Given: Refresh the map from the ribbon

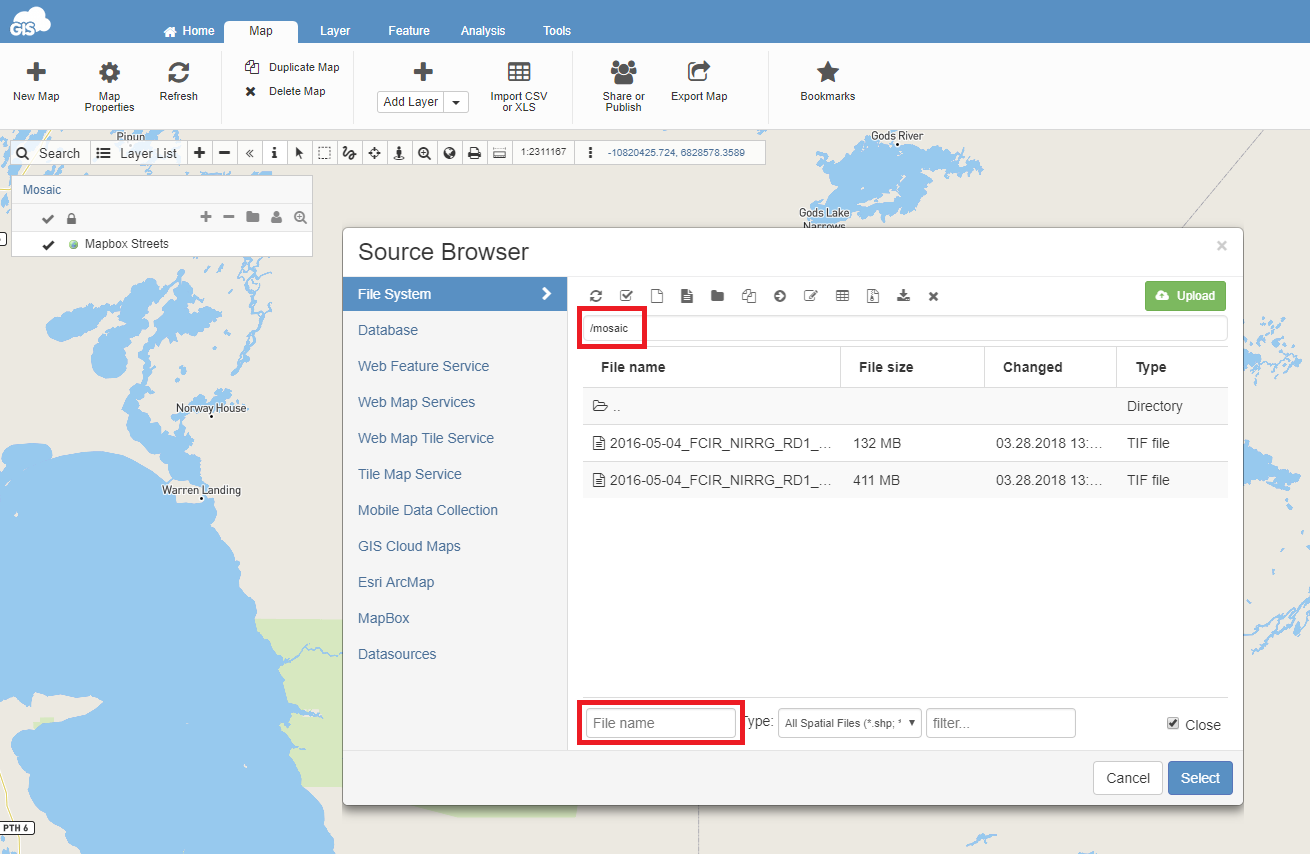Looking at the screenshot, I should (x=178, y=72).
